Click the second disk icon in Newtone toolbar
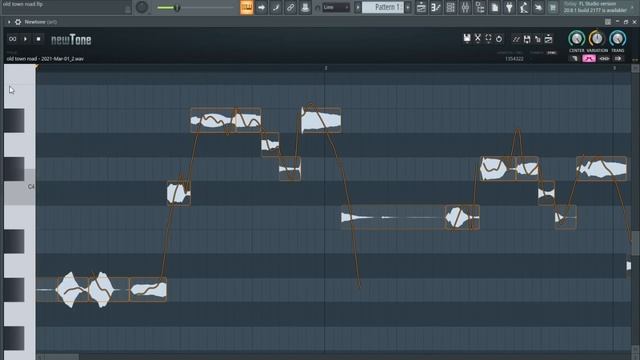This screenshot has width=640, height=360. tap(527, 39)
